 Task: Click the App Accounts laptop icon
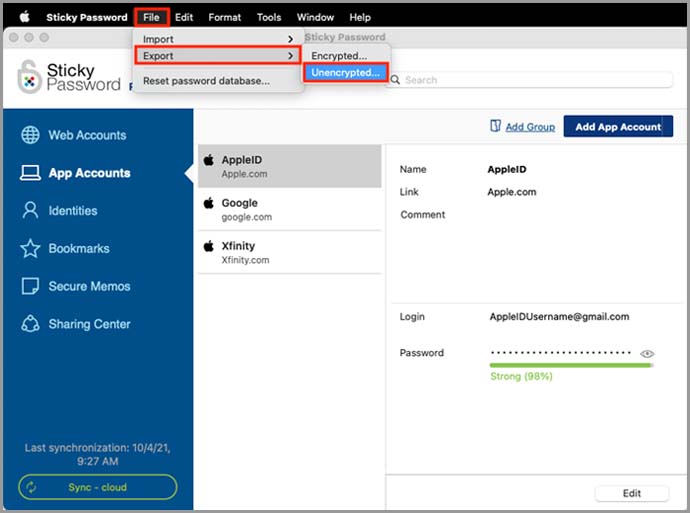coord(30,173)
